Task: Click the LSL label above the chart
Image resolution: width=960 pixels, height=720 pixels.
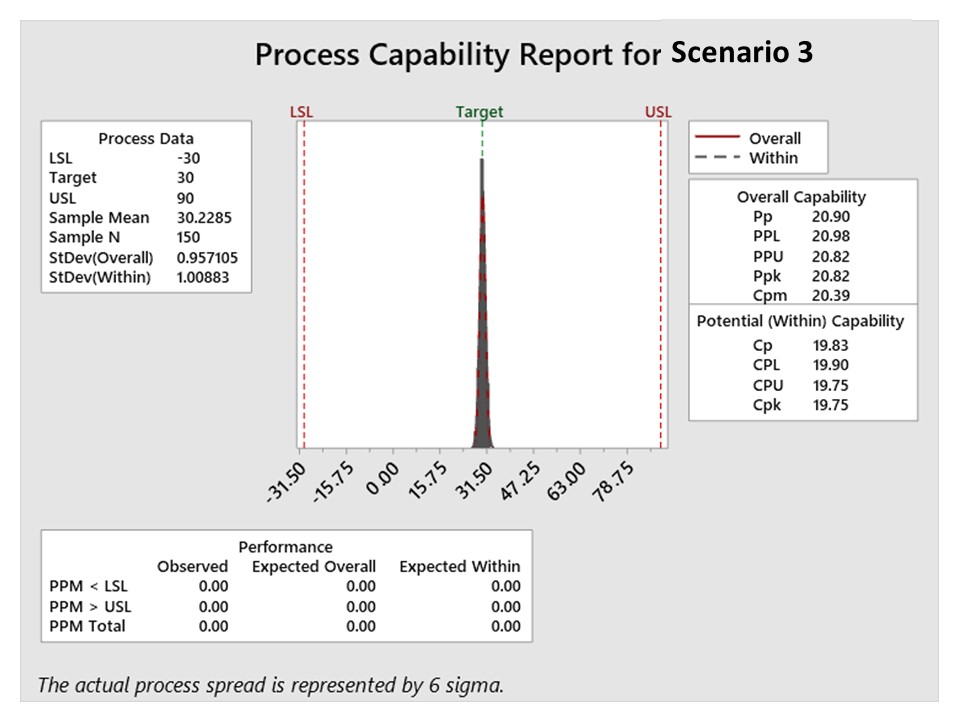Action: click(x=301, y=112)
